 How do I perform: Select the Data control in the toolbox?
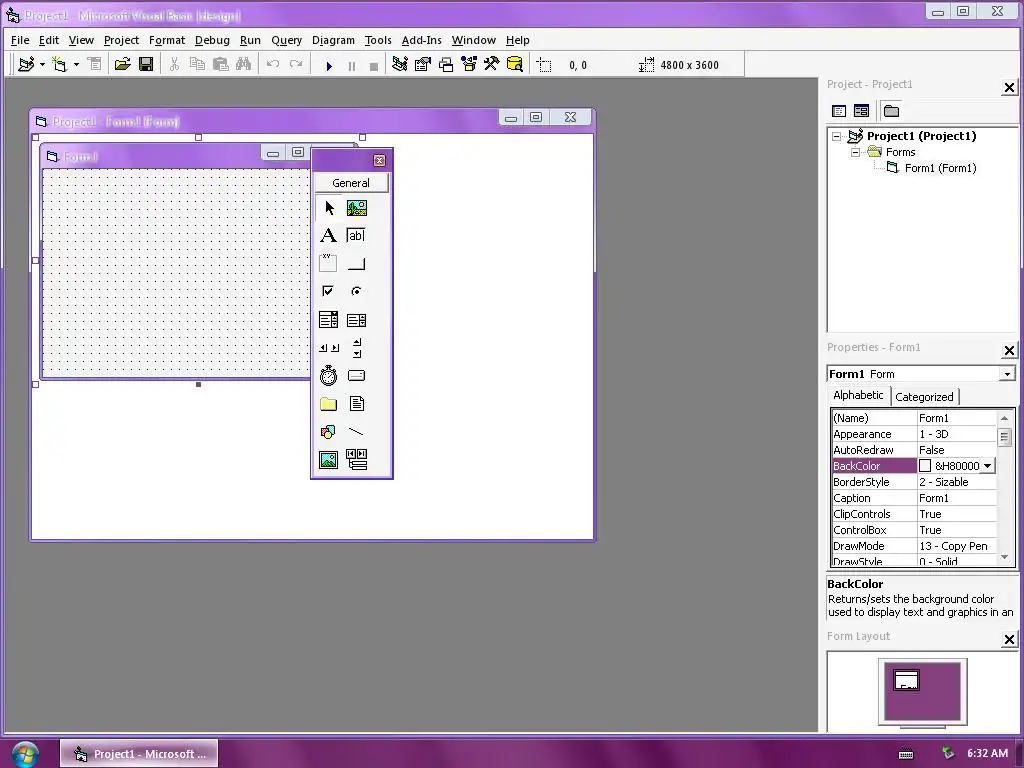357,460
